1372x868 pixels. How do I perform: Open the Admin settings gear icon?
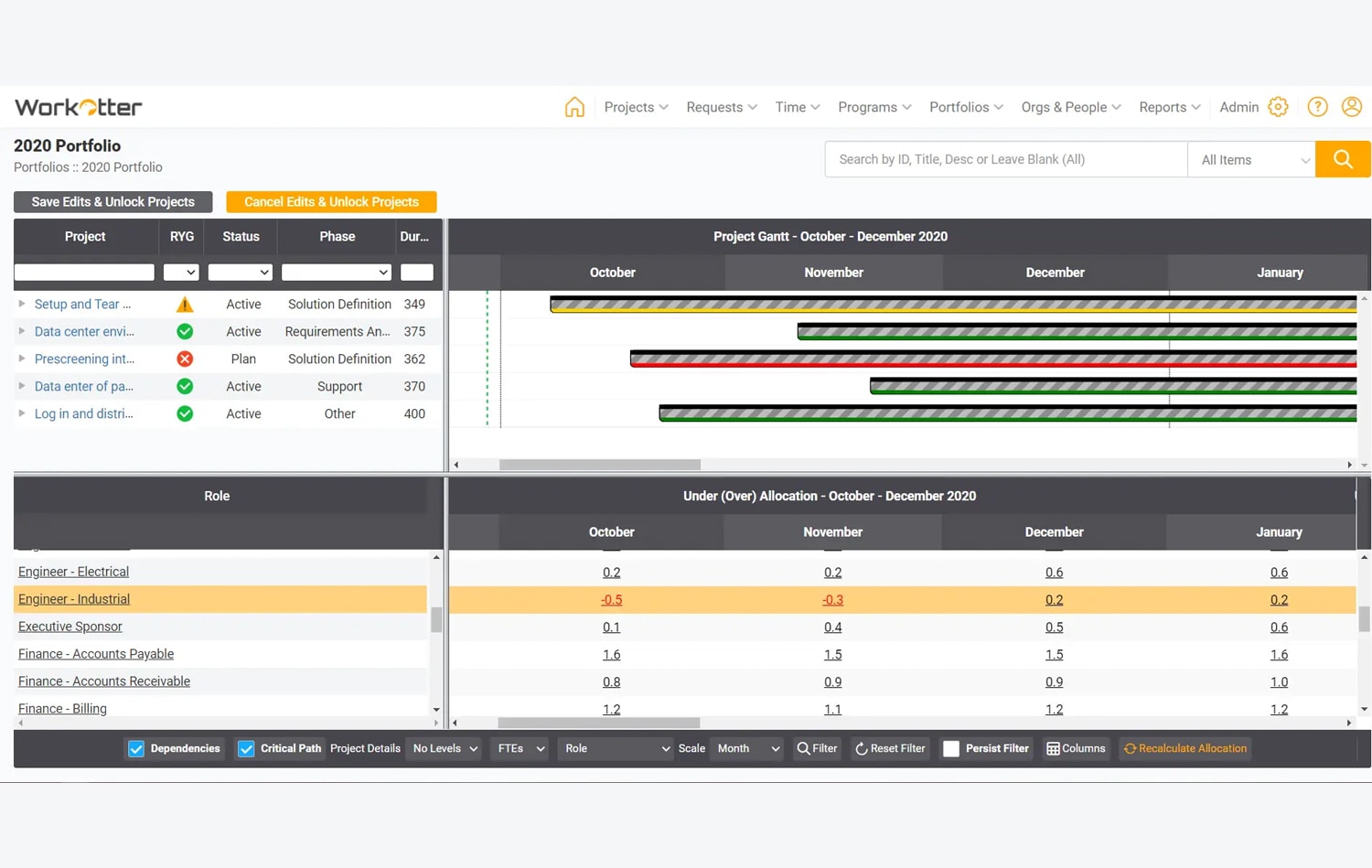point(1278,107)
